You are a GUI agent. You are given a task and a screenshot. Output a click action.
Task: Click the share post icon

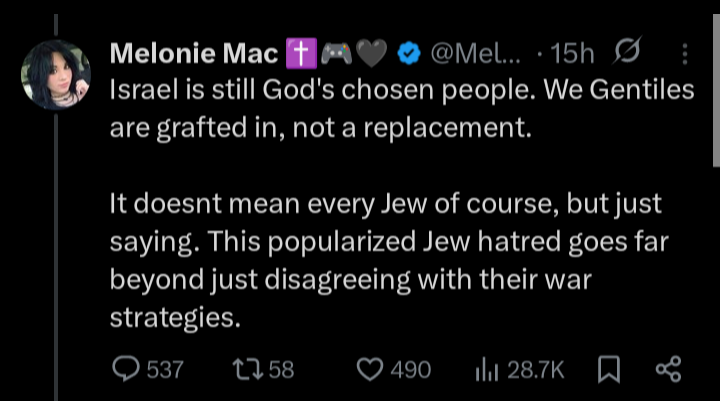pos(667,369)
